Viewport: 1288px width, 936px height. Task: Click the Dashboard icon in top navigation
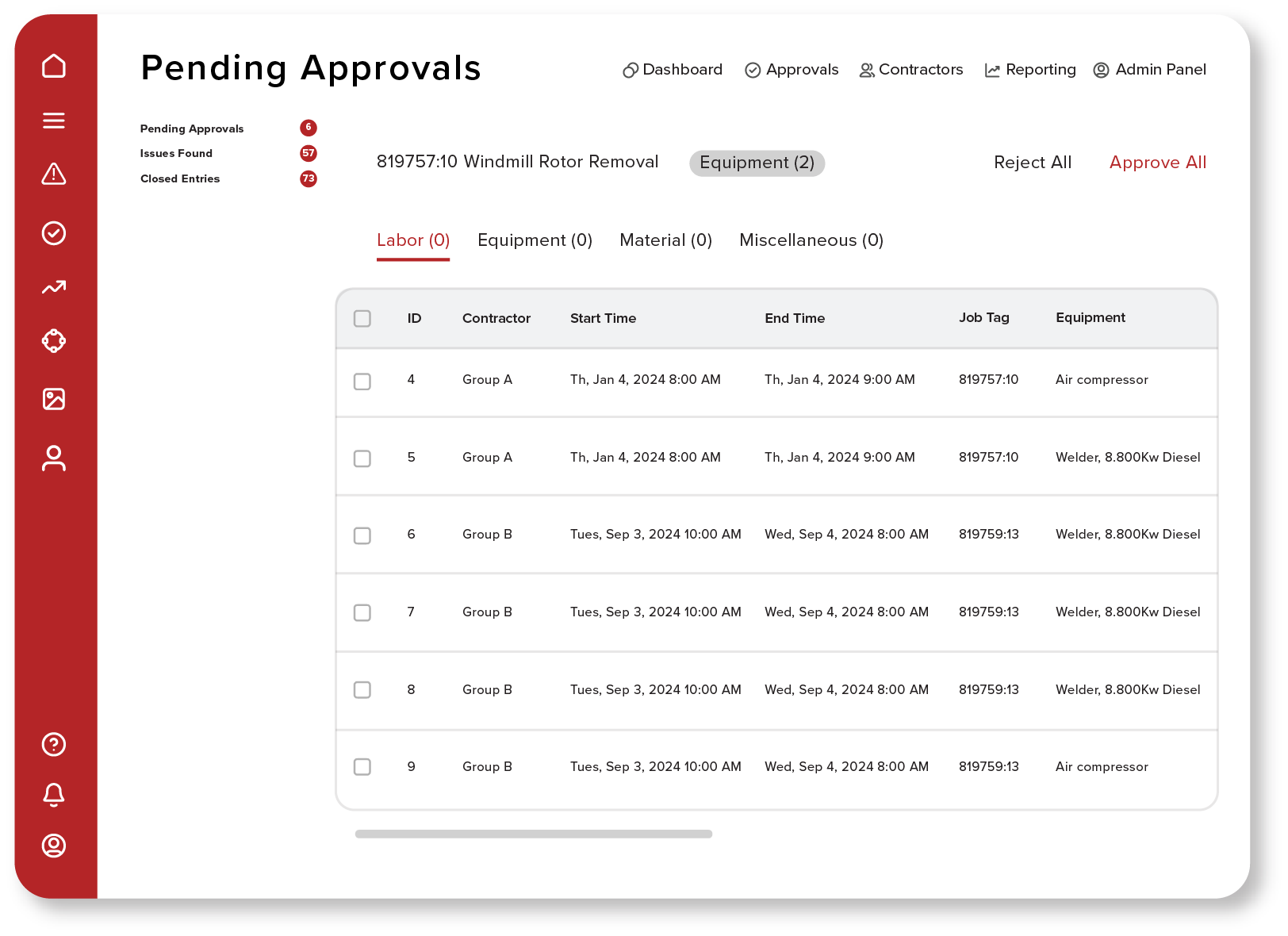[631, 71]
